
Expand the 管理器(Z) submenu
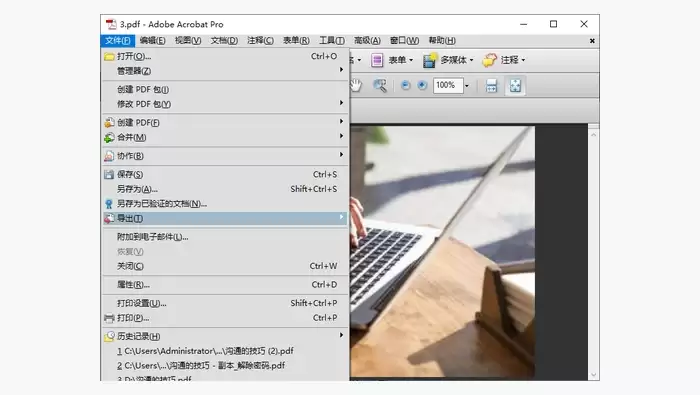point(225,71)
